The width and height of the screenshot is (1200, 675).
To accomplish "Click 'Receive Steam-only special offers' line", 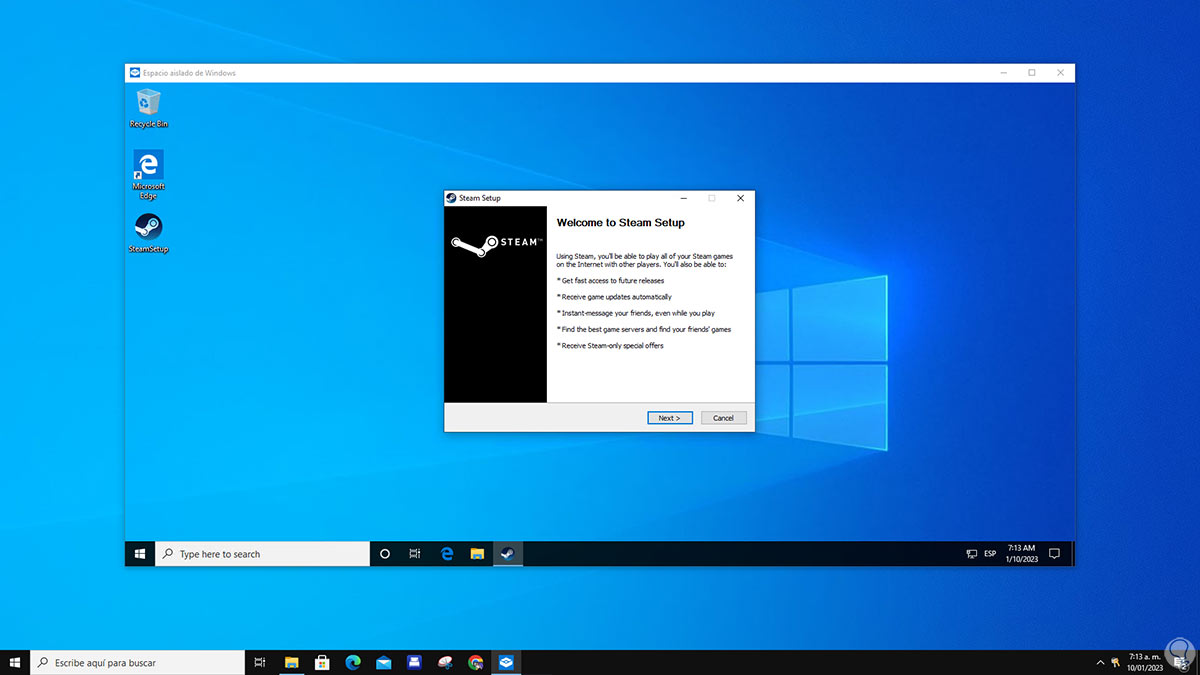I will [x=610, y=346].
